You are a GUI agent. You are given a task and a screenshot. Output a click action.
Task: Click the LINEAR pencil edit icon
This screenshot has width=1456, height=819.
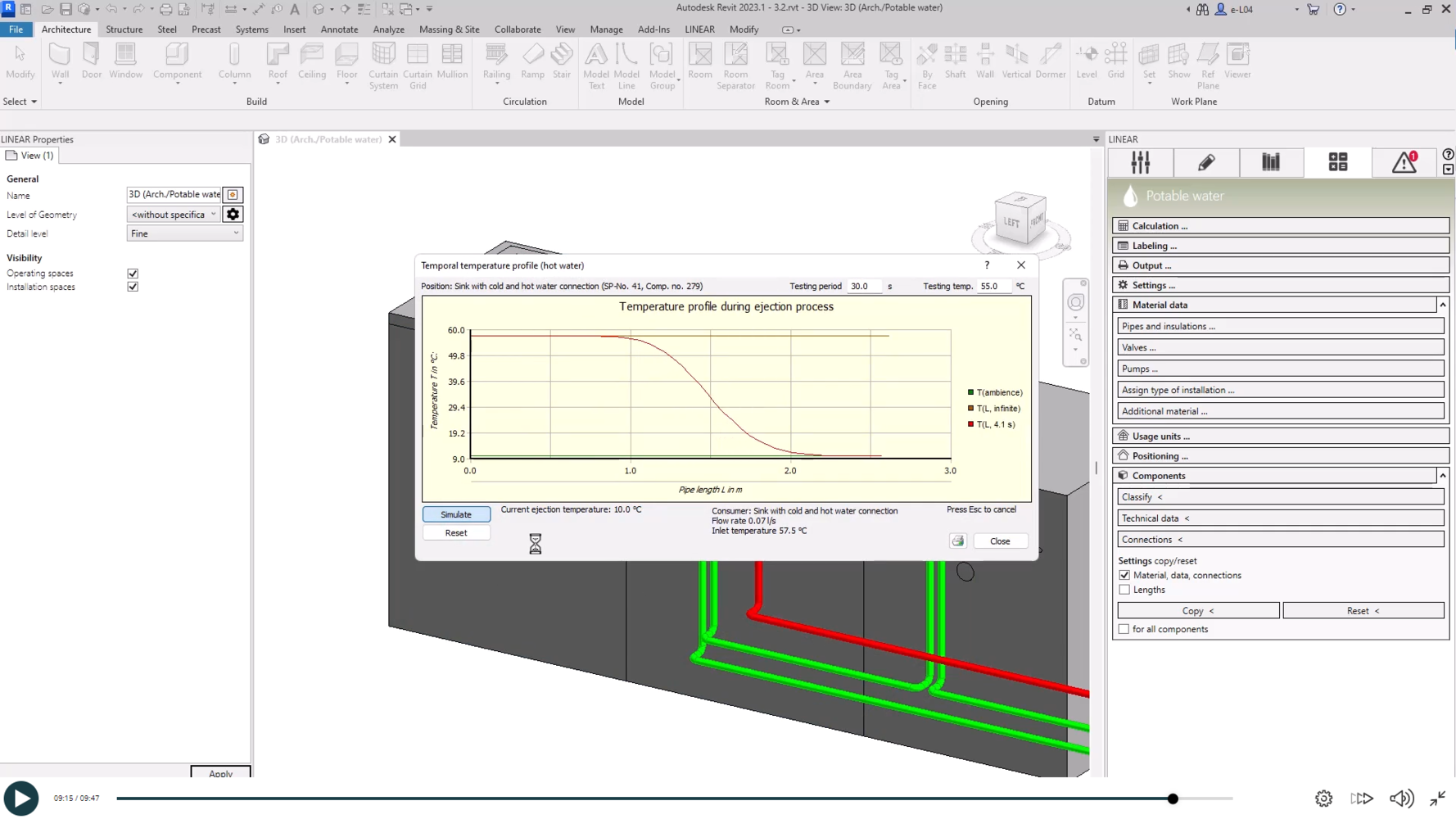click(x=1205, y=162)
